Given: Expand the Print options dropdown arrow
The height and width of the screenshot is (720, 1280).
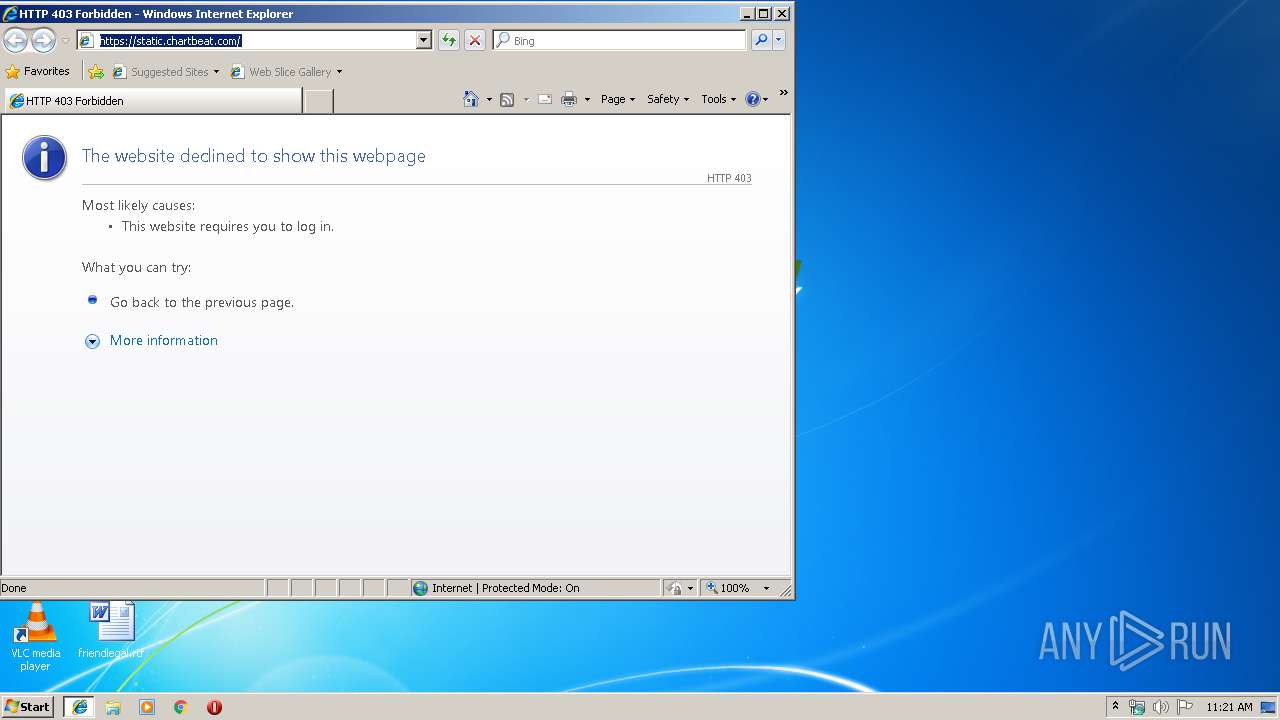Looking at the screenshot, I should (x=587, y=99).
